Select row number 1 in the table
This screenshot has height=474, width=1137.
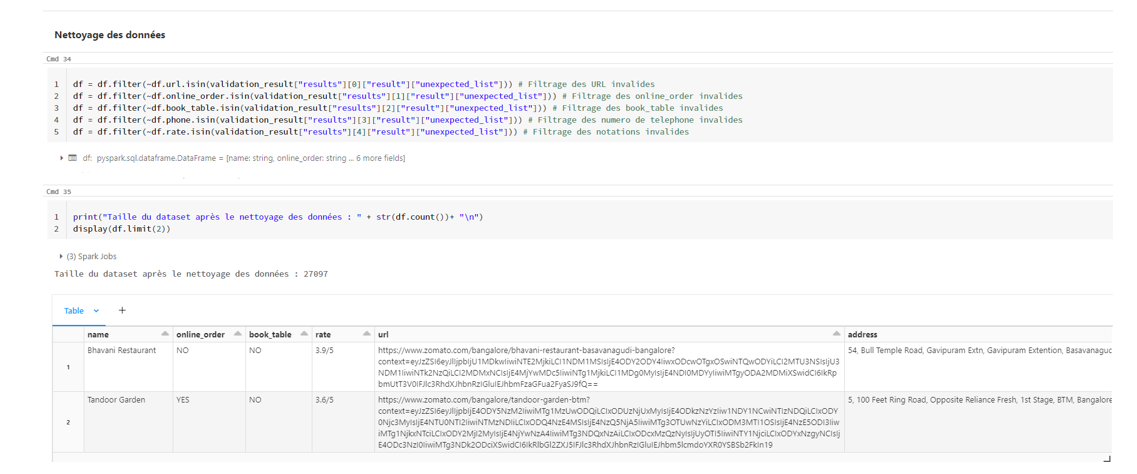(x=68, y=367)
